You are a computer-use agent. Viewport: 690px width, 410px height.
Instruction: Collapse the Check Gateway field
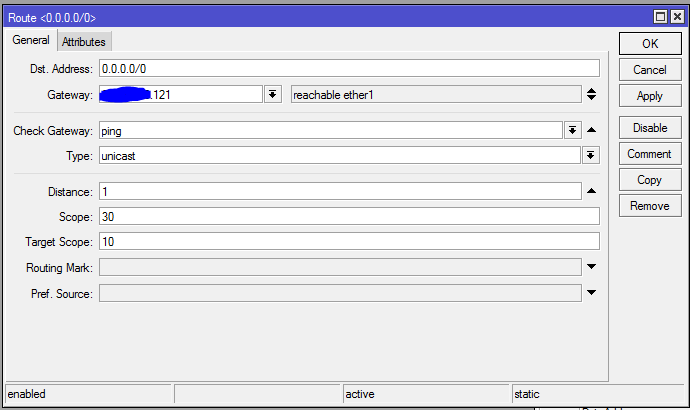591,130
